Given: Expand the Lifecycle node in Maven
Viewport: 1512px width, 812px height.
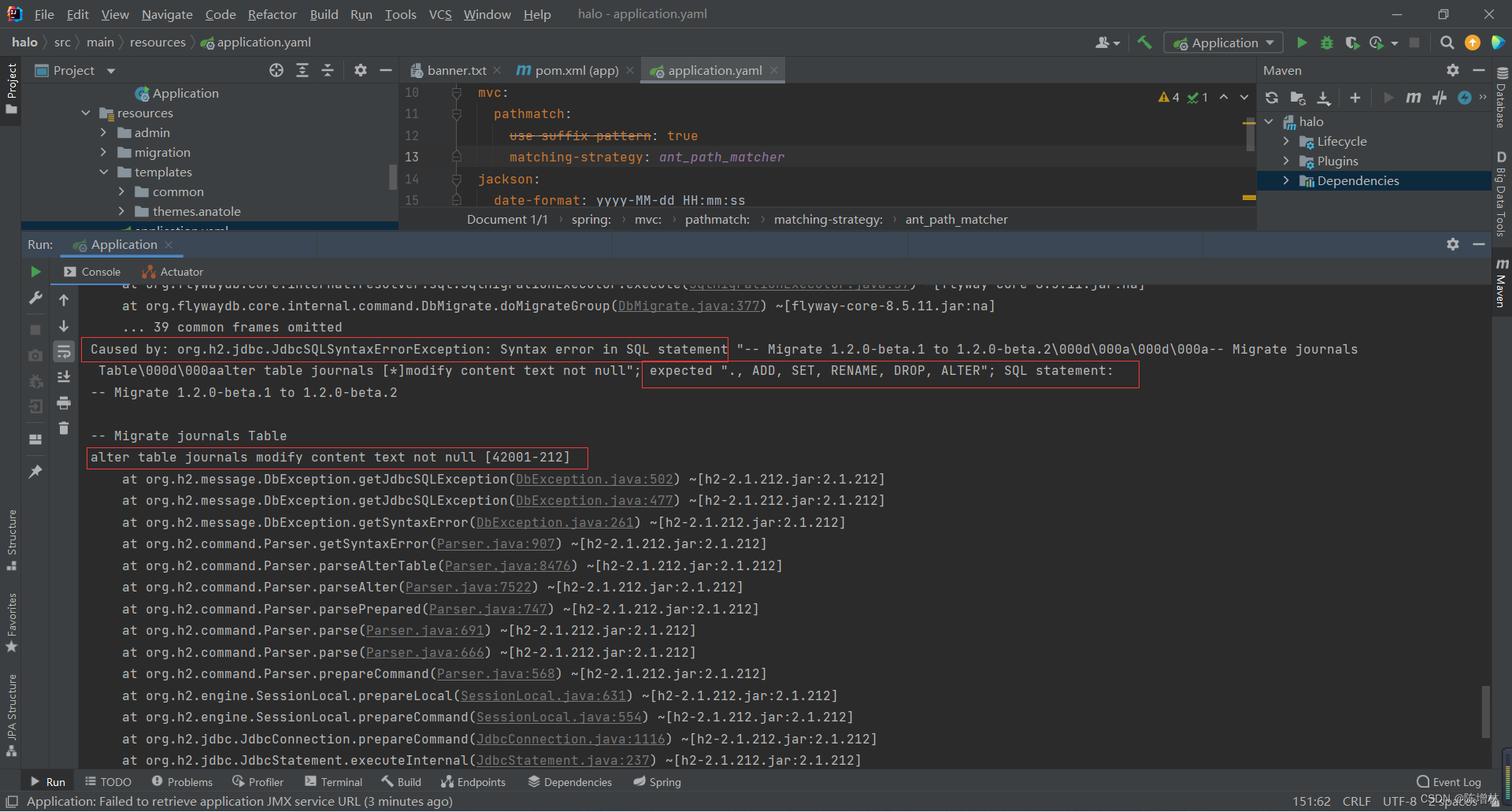Looking at the screenshot, I should click(1286, 141).
